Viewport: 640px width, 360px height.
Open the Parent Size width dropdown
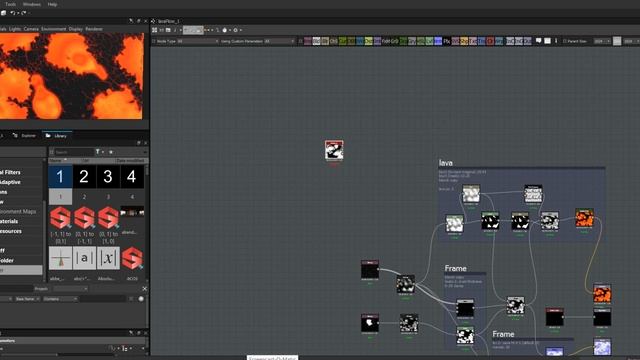tap(602, 41)
